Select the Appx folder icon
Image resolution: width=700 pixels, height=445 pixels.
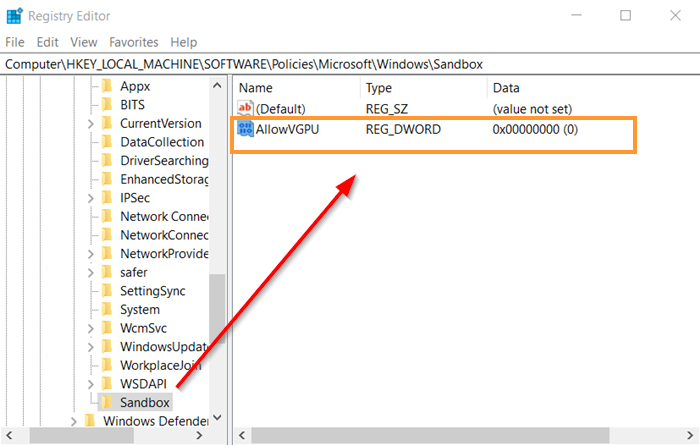click(x=107, y=86)
